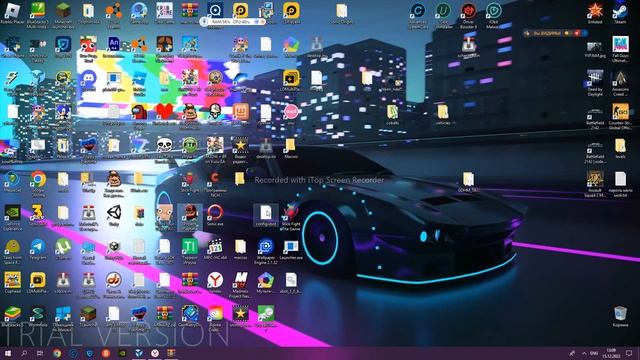Open Roblox Studio shortcut

(x=139, y=78)
